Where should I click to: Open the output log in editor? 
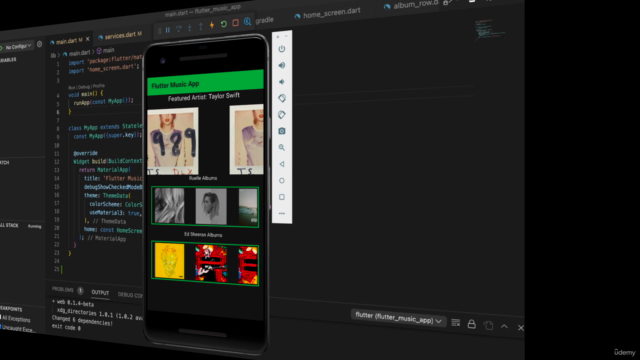pos(488,325)
